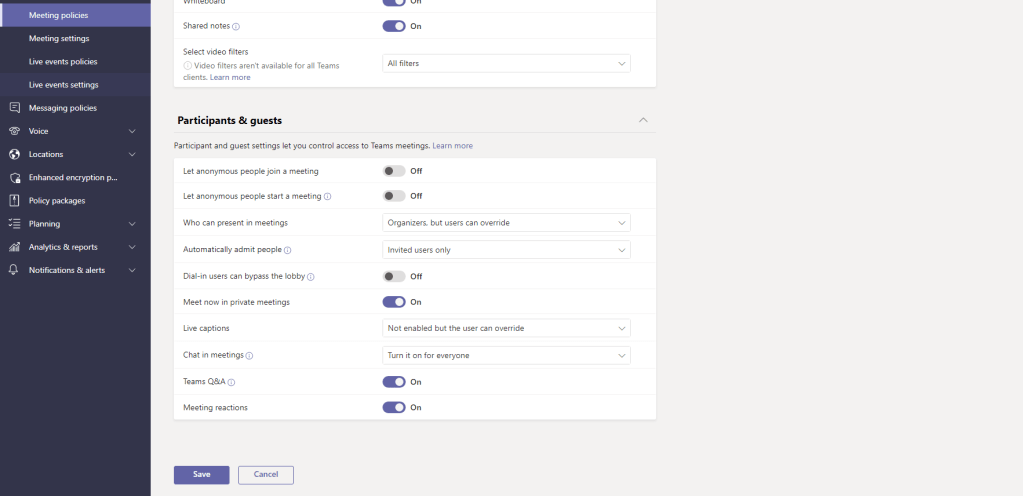Click the Messaging policies sidebar icon
1023x496 pixels.
(14, 108)
